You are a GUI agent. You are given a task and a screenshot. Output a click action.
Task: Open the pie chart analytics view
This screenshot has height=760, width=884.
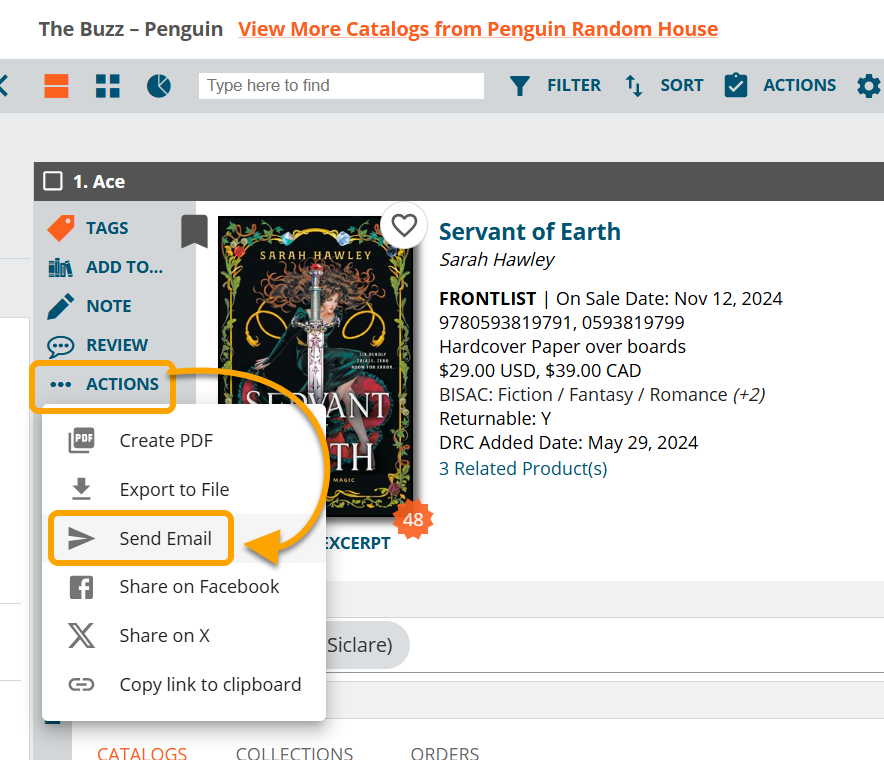pos(159,86)
